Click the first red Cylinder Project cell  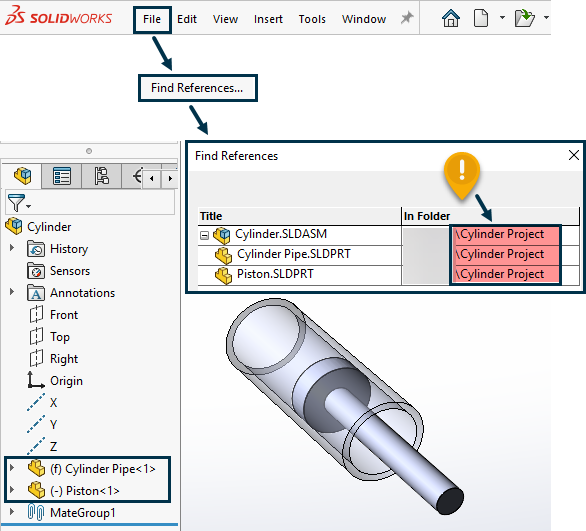506,235
